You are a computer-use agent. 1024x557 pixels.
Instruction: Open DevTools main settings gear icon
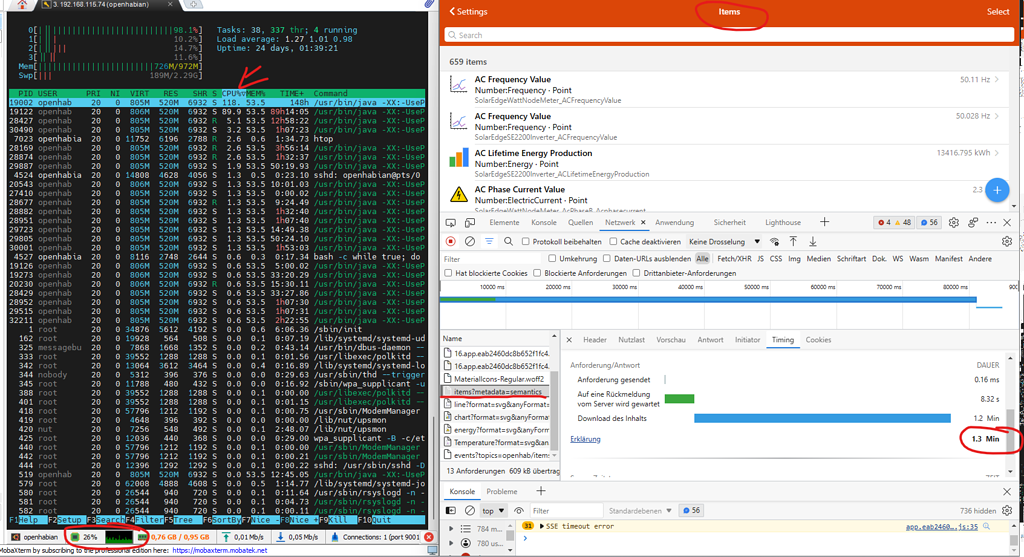pos(953,223)
